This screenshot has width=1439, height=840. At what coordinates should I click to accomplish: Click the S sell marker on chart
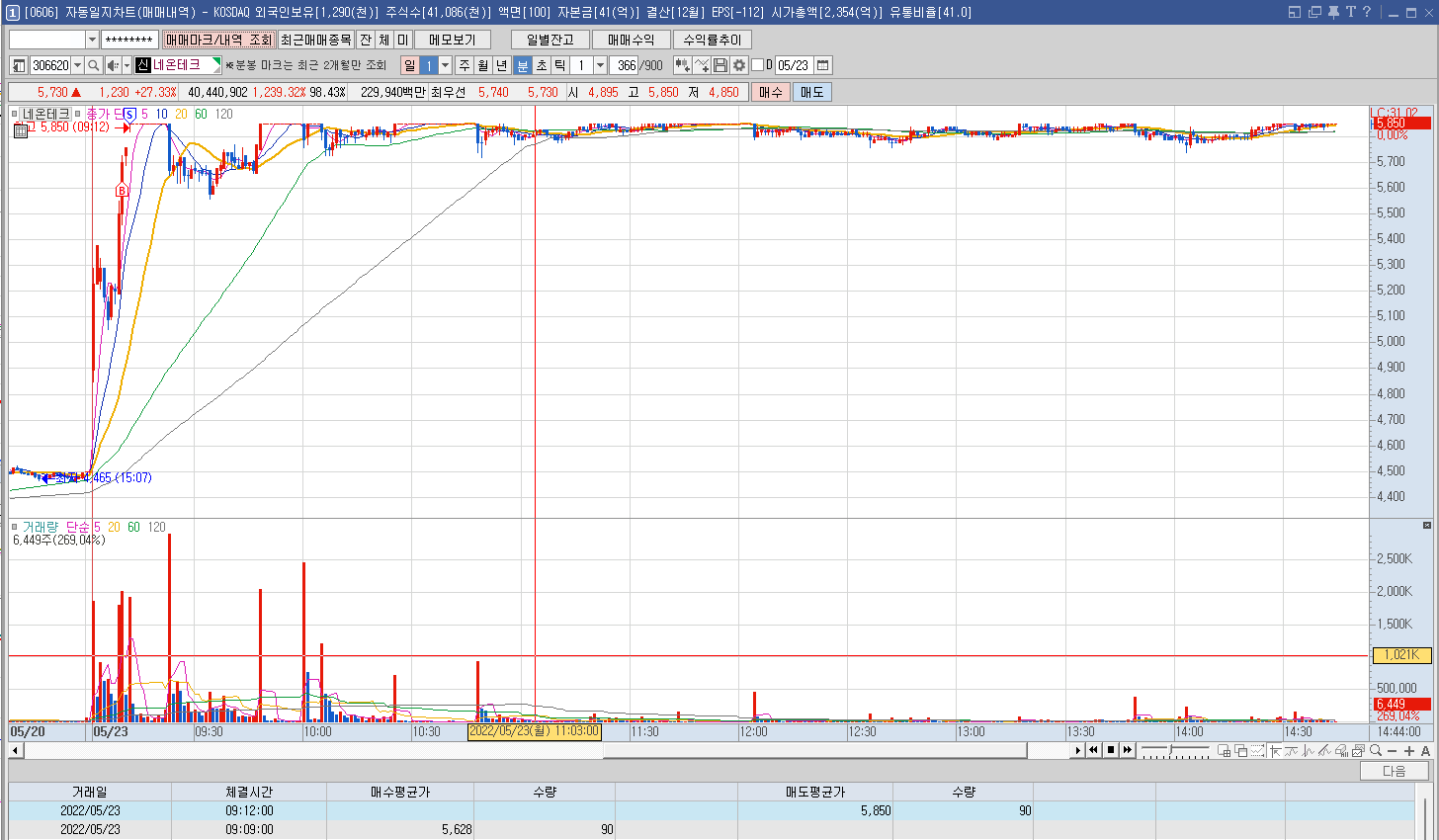tap(129, 115)
